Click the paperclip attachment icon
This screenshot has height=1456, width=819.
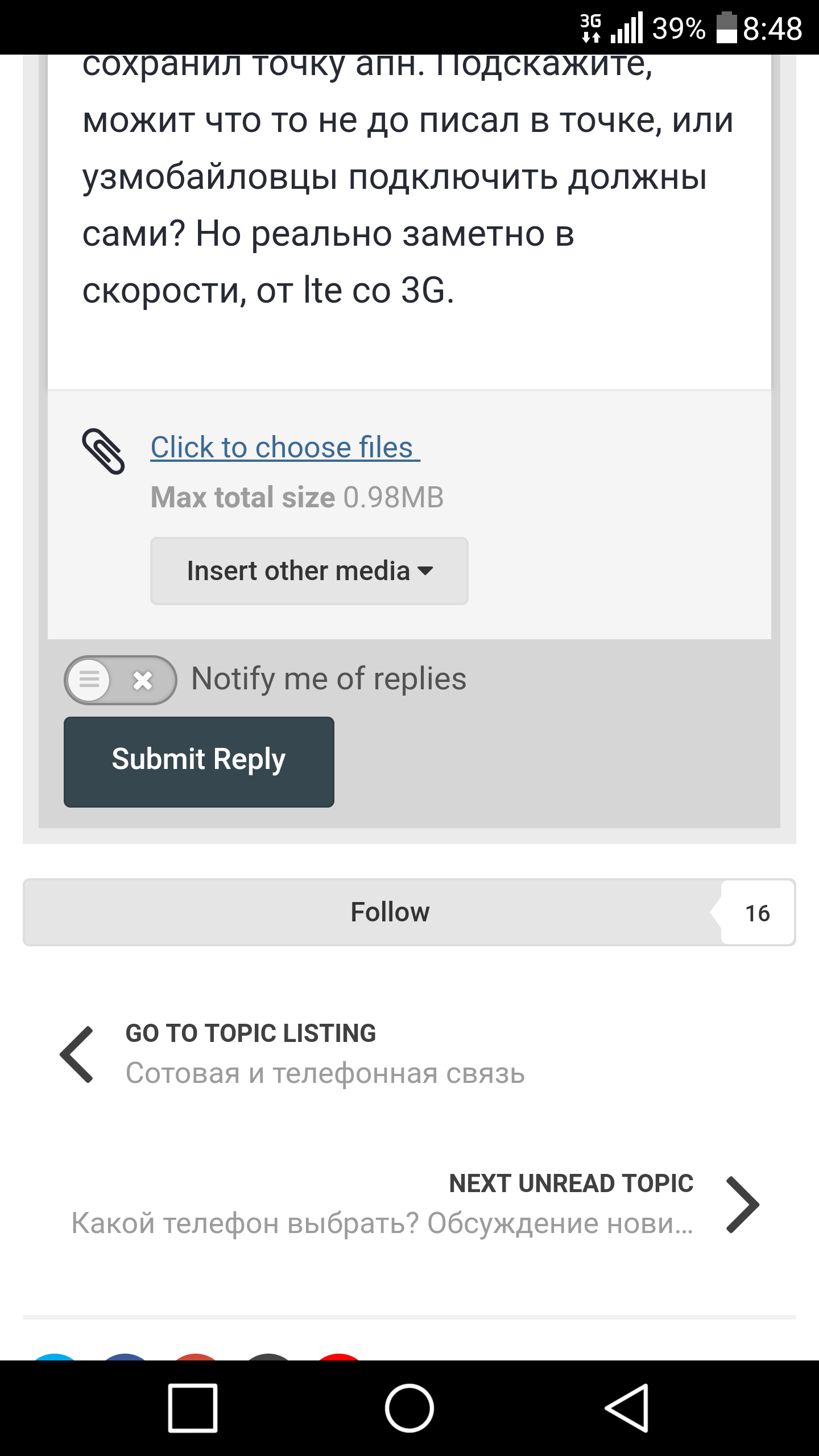point(104,451)
